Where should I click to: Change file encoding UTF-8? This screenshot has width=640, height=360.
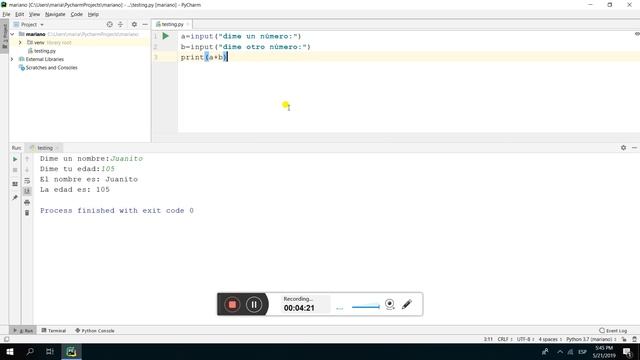[x=525, y=339]
